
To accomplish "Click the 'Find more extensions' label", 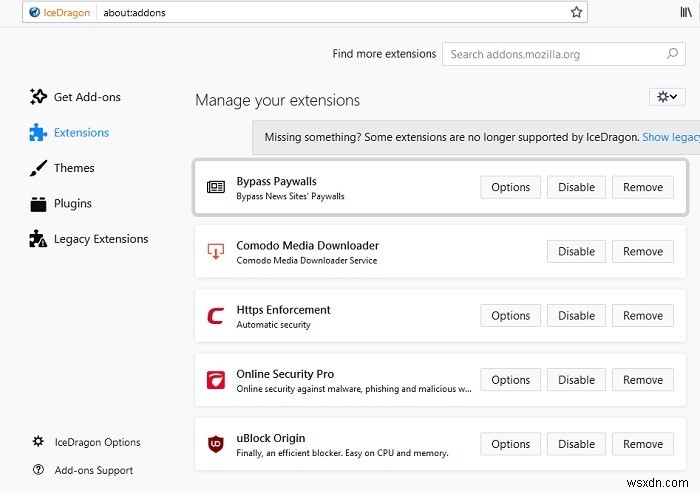I will tap(384, 54).
